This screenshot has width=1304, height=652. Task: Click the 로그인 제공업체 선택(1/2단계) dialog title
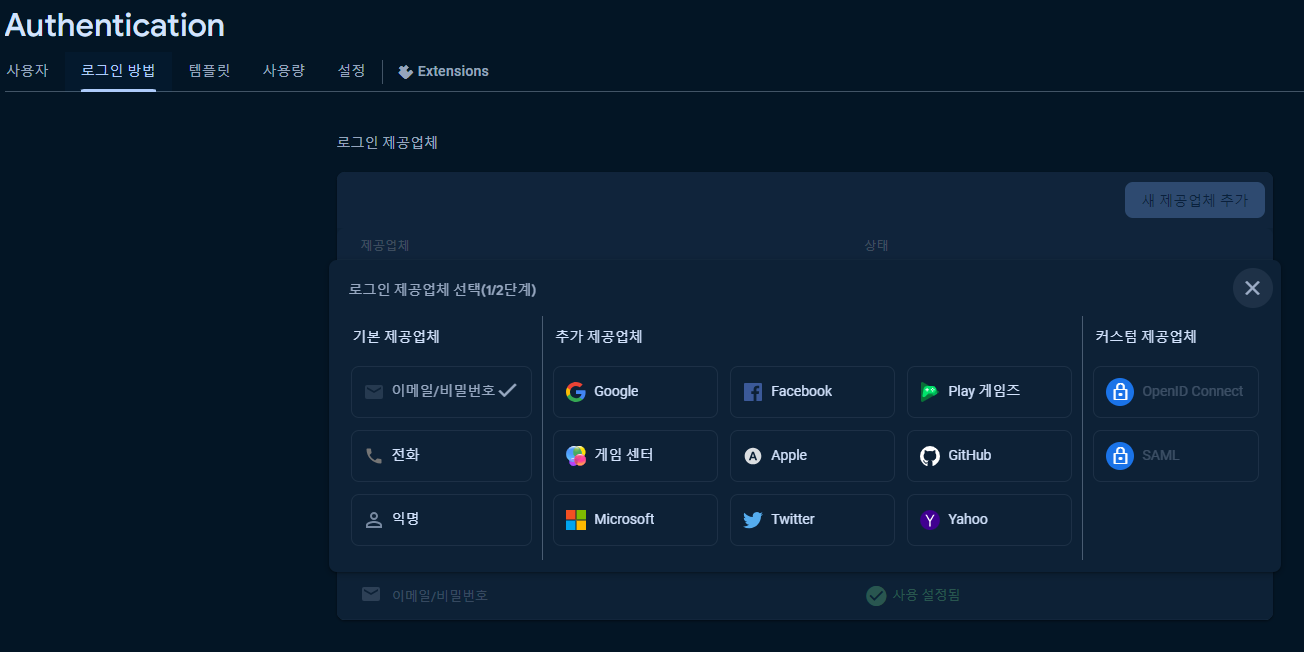[x=442, y=290]
